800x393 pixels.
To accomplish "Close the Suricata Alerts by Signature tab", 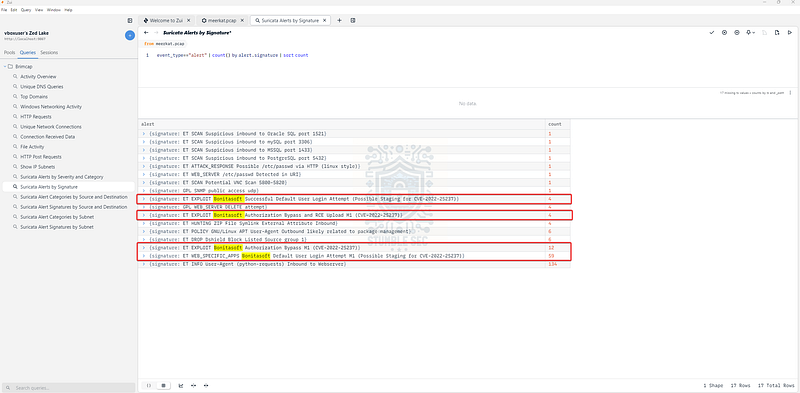I will click(324, 20).
